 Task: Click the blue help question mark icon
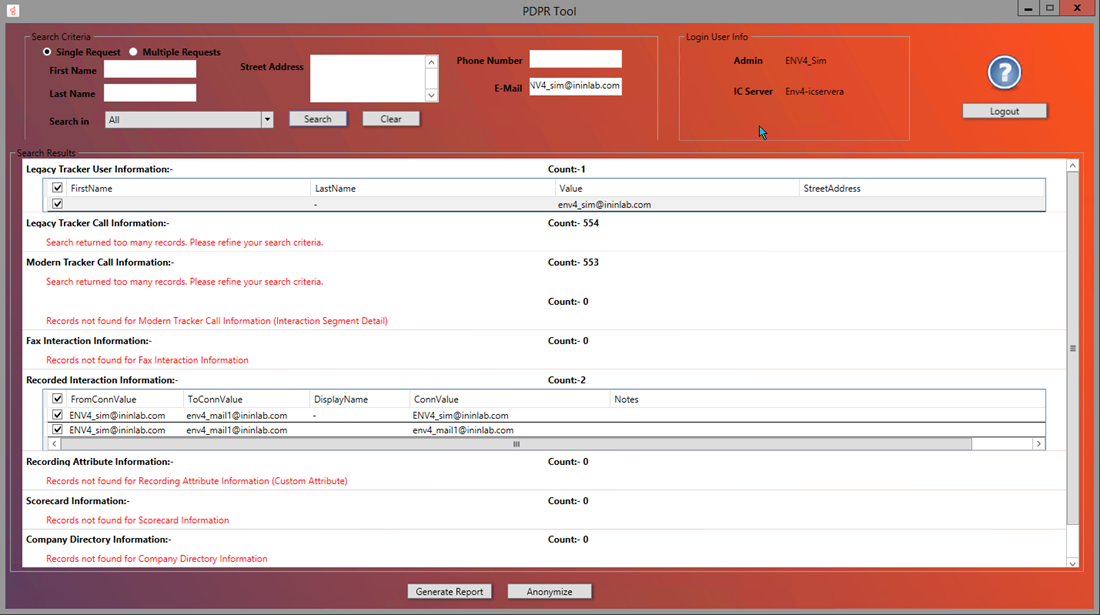[x=1004, y=73]
